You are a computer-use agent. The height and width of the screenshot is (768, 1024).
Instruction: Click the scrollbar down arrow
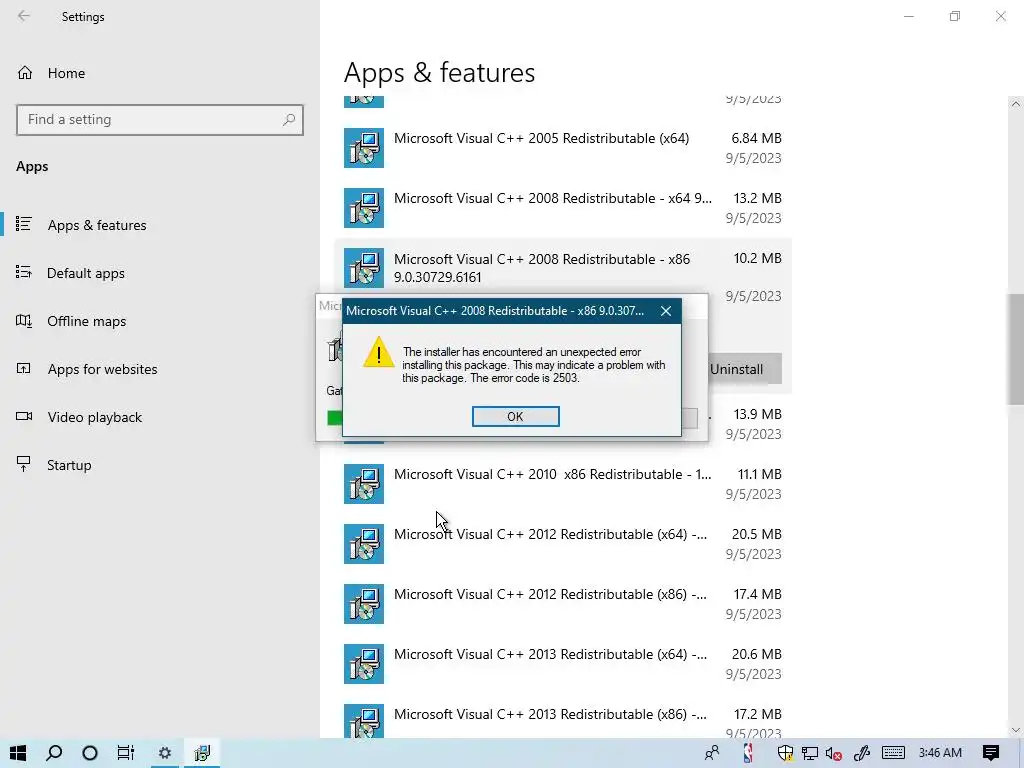point(1015,730)
